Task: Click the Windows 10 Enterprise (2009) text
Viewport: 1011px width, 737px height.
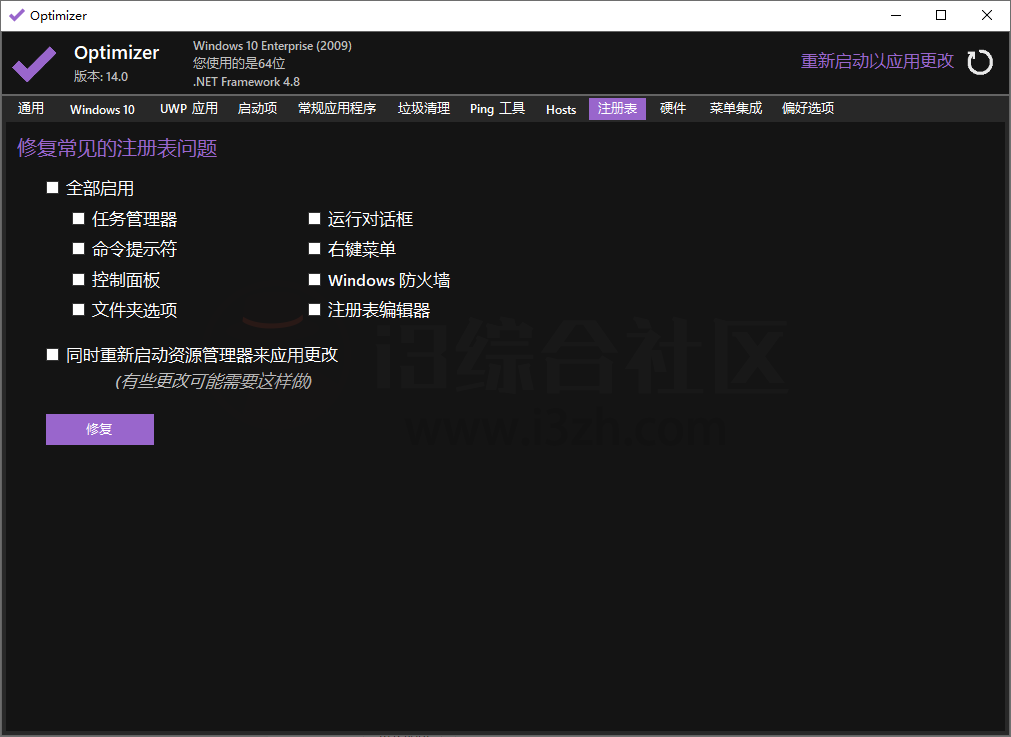Action: pos(272,46)
